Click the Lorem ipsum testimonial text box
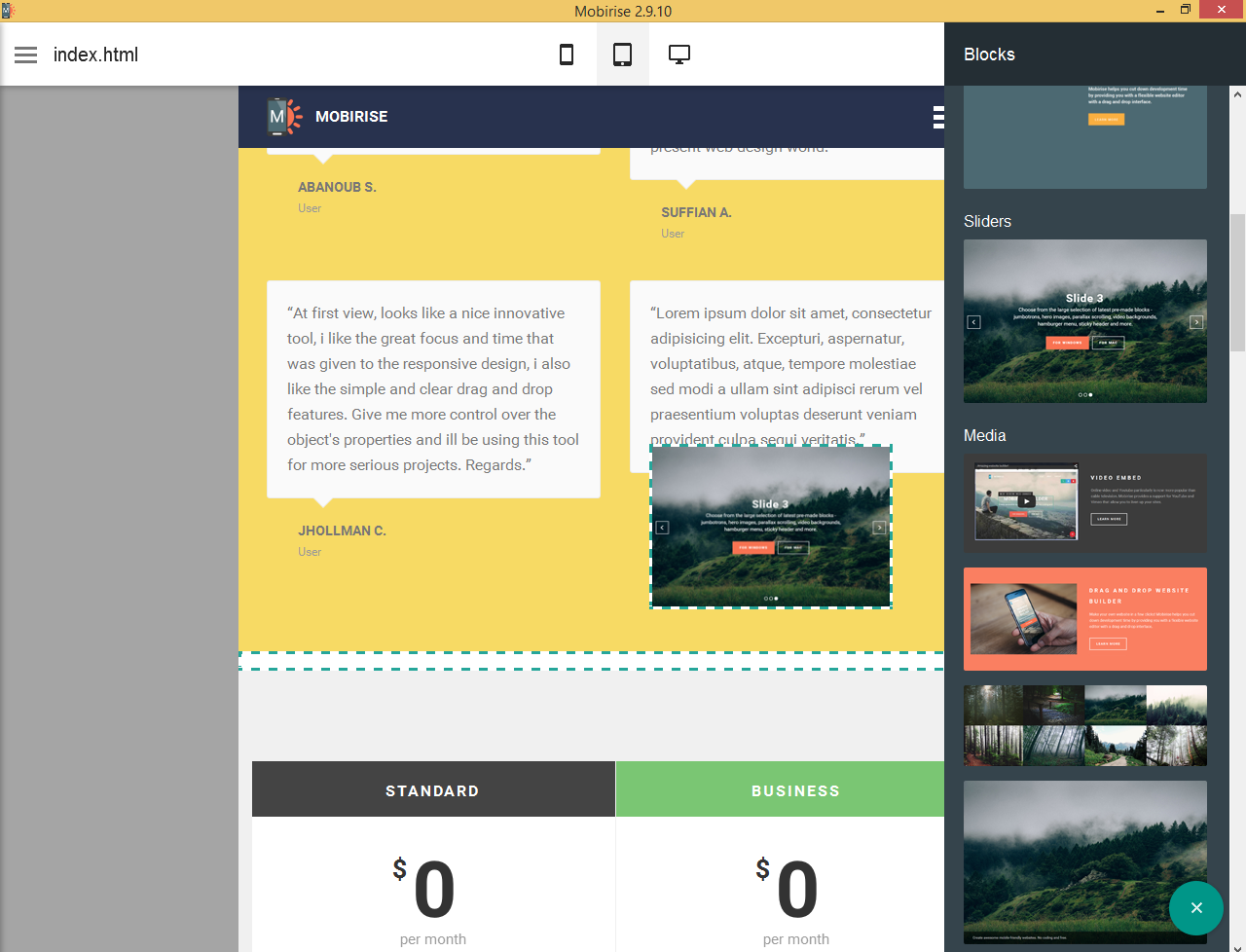Screen dimensions: 1246x952 click(x=788, y=377)
